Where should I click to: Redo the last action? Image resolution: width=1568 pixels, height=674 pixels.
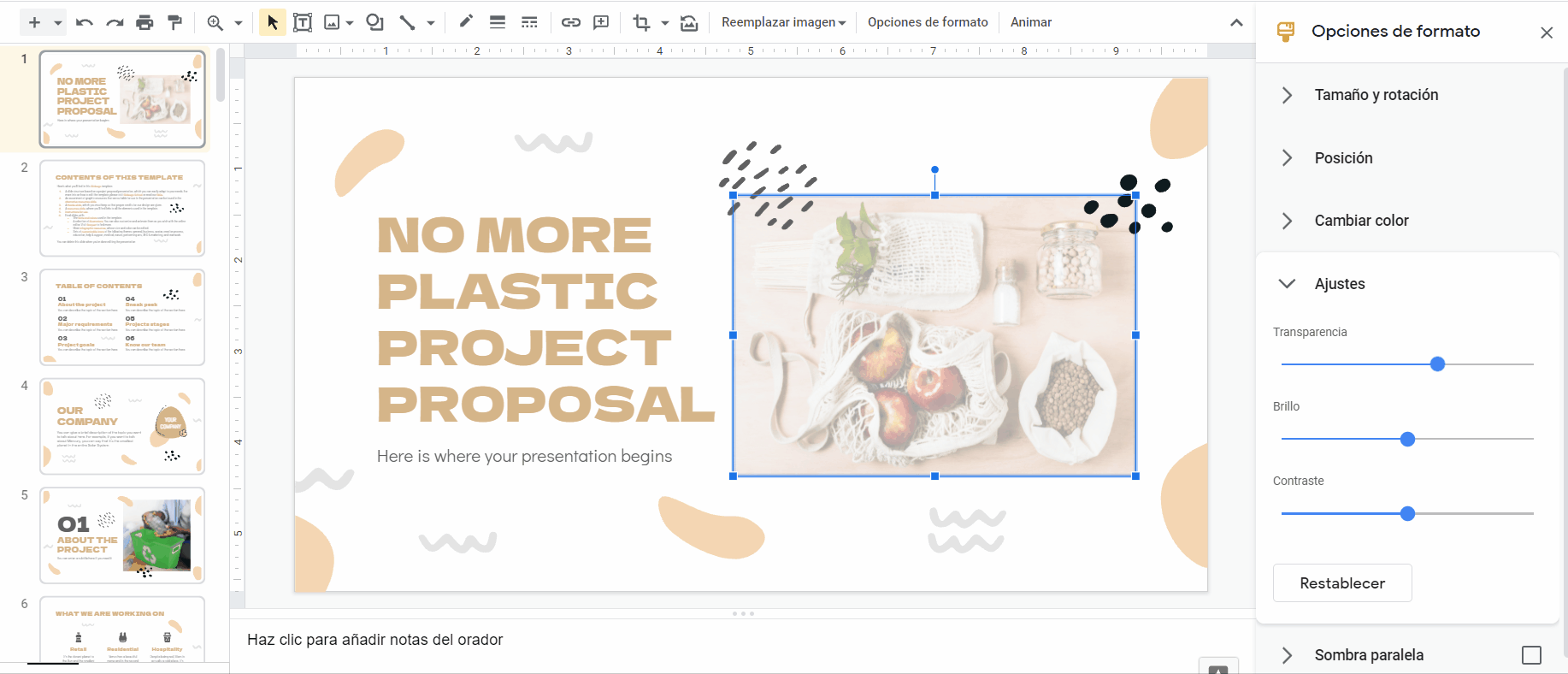[115, 22]
